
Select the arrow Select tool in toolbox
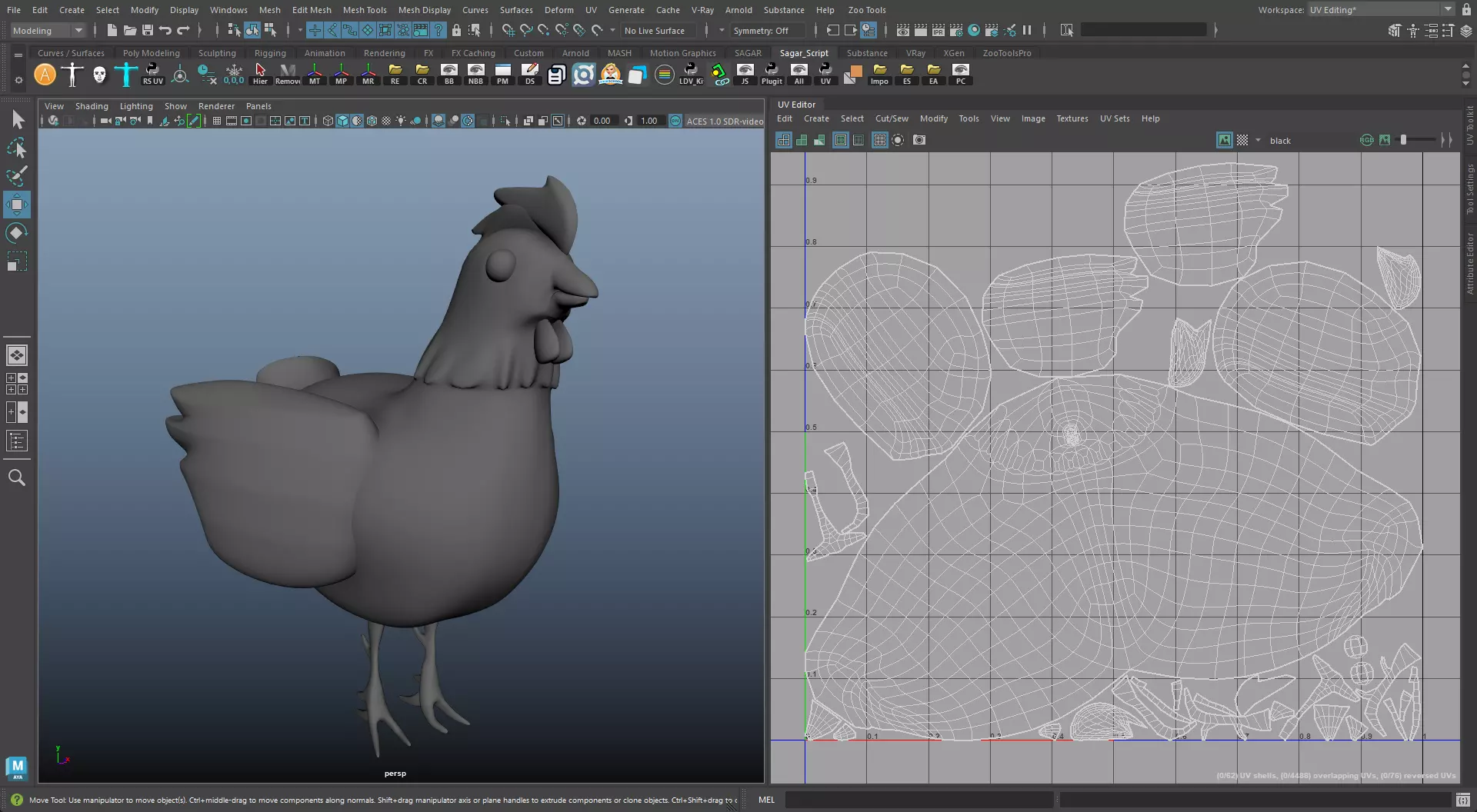[x=17, y=119]
